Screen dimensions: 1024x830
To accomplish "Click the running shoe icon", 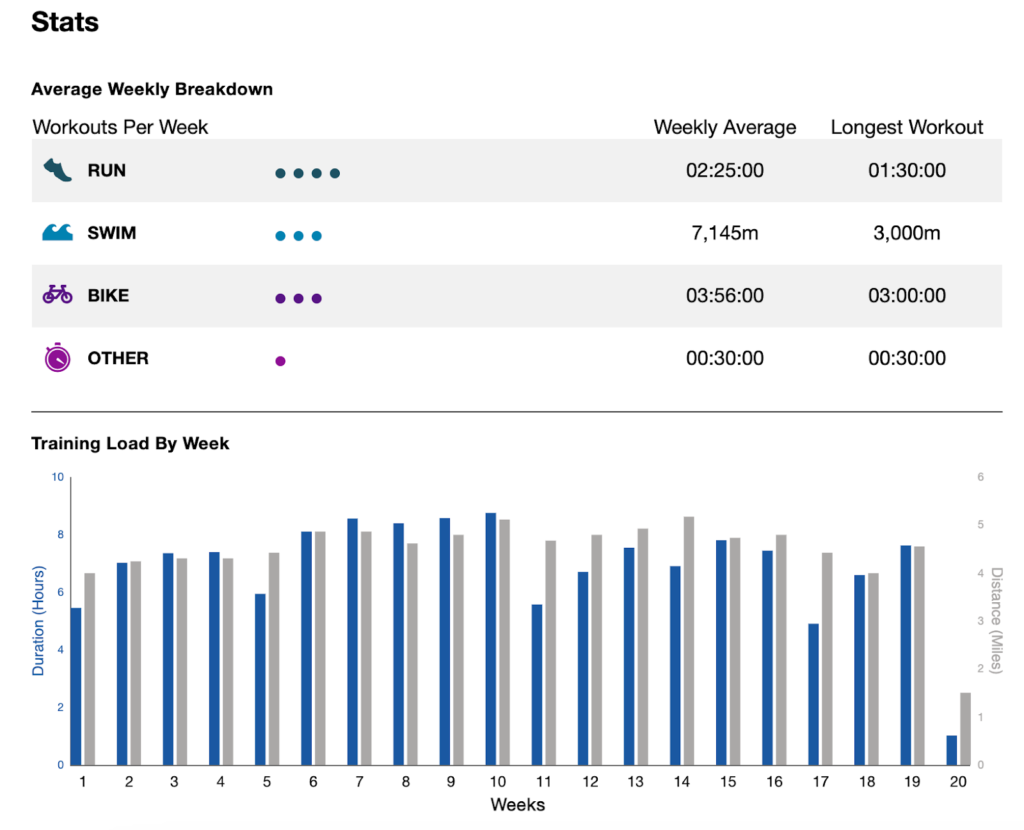I will [x=58, y=170].
